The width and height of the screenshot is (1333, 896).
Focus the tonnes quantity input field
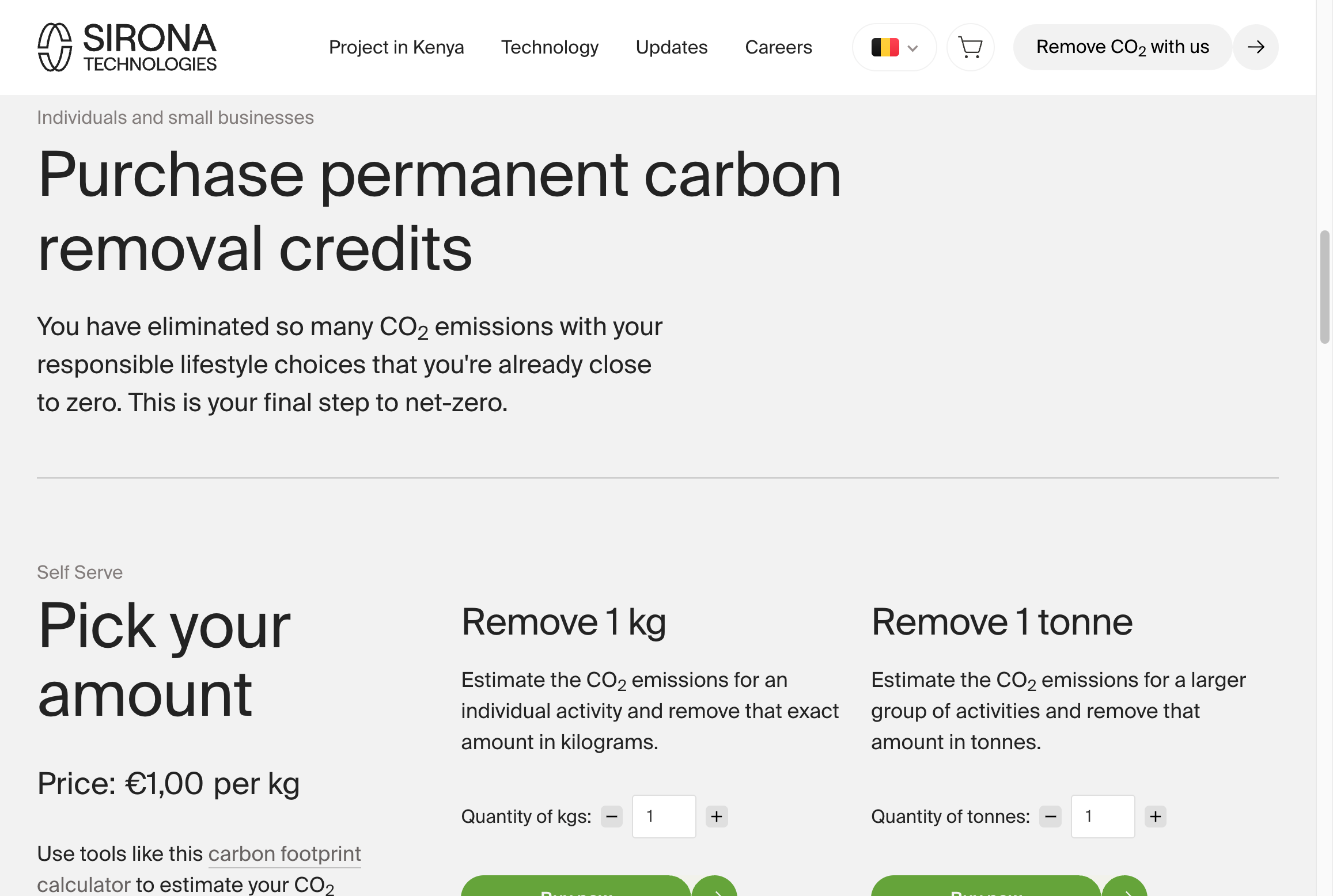(x=1103, y=817)
